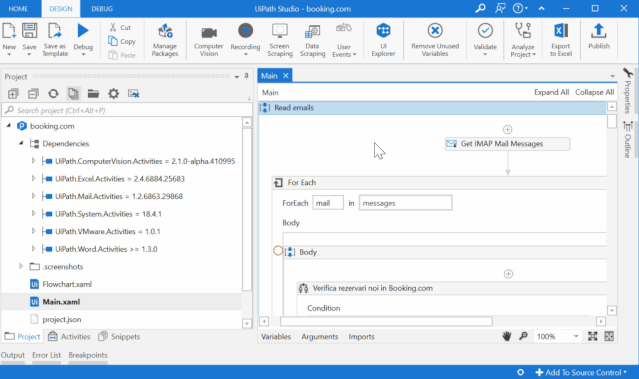This screenshot has width=639, height=379.
Task: Launch Computer Vision recorder
Action: point(209,41)
